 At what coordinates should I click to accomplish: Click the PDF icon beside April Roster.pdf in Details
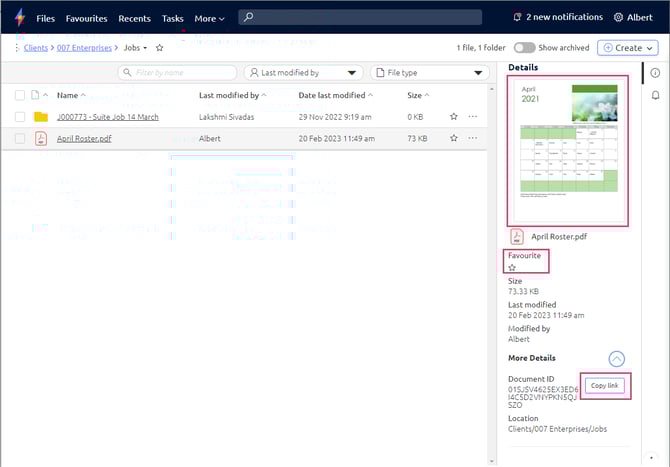click(x=517, y=237)
